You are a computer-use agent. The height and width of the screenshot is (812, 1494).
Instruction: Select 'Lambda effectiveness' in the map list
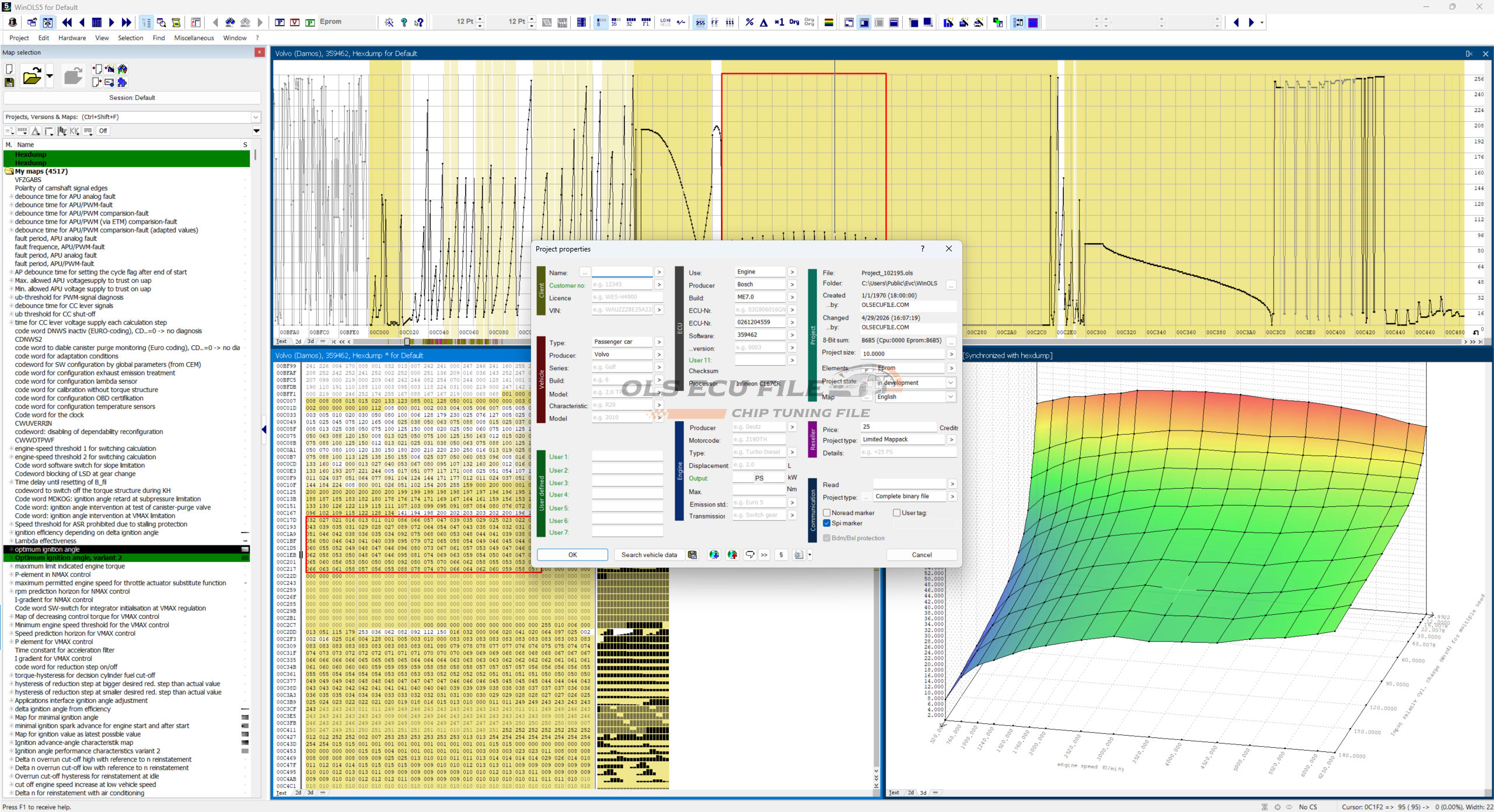coord(46,541)
